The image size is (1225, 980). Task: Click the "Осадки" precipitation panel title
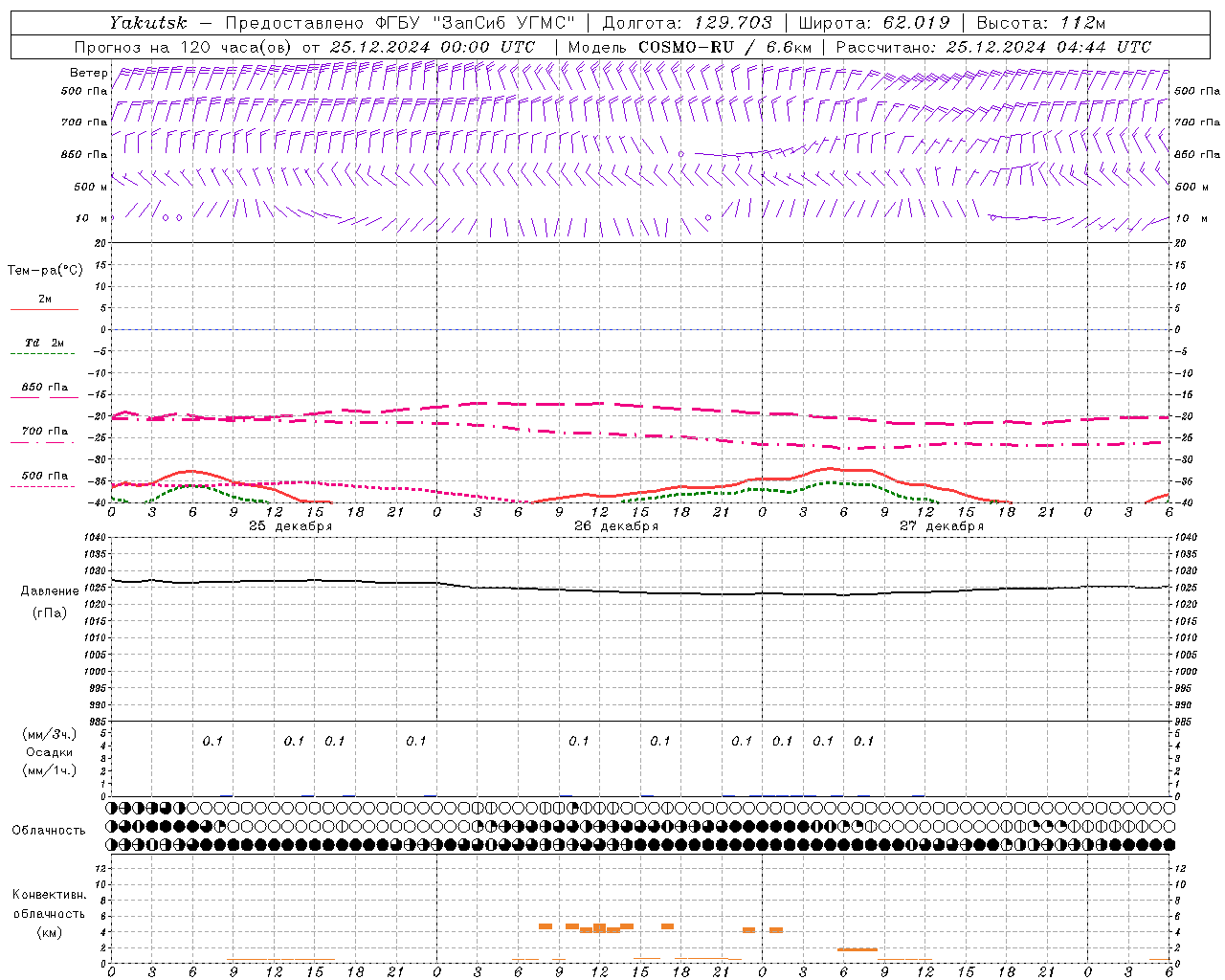[50, 752]
